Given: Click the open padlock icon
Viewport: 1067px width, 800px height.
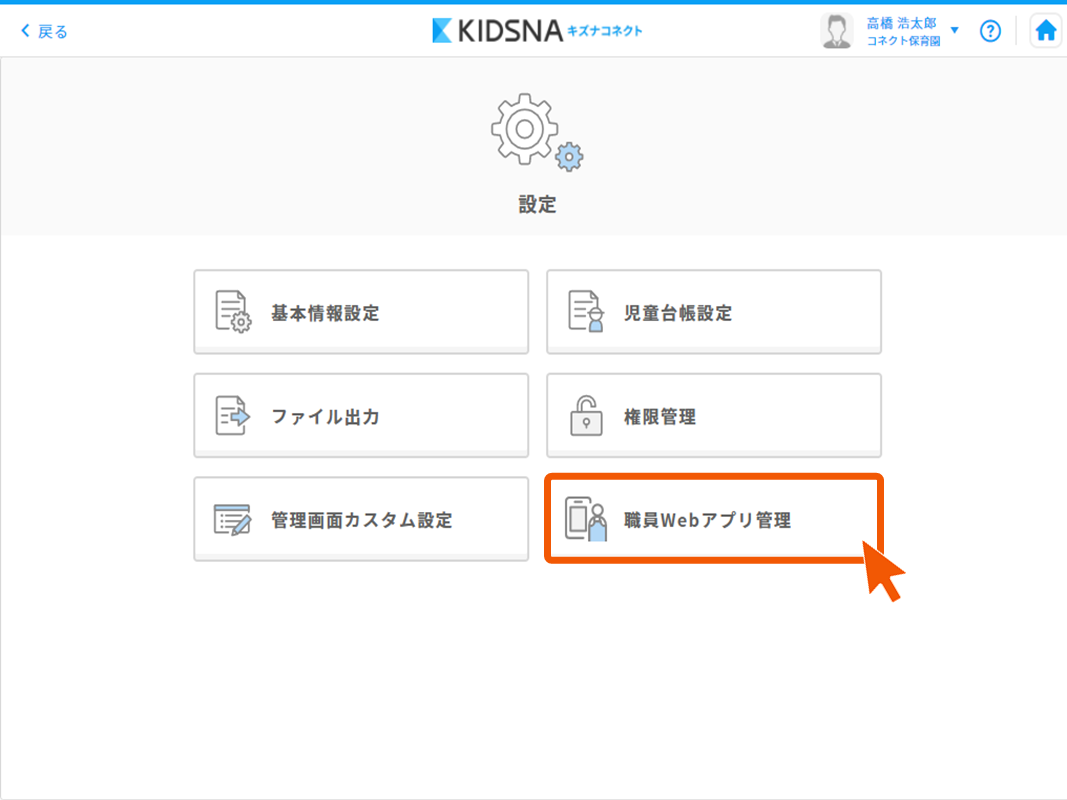Looking at the screenshot, I should tap(586, 416).
